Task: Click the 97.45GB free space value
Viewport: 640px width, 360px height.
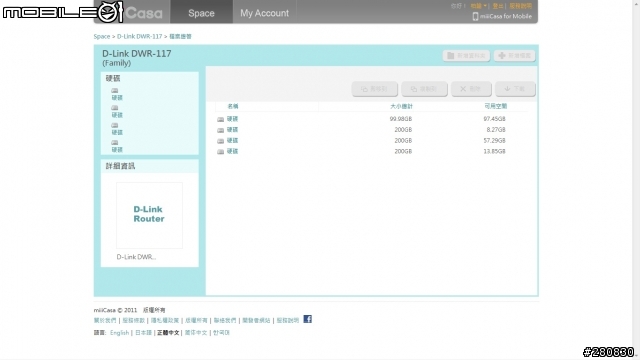Action: point(494,119)
